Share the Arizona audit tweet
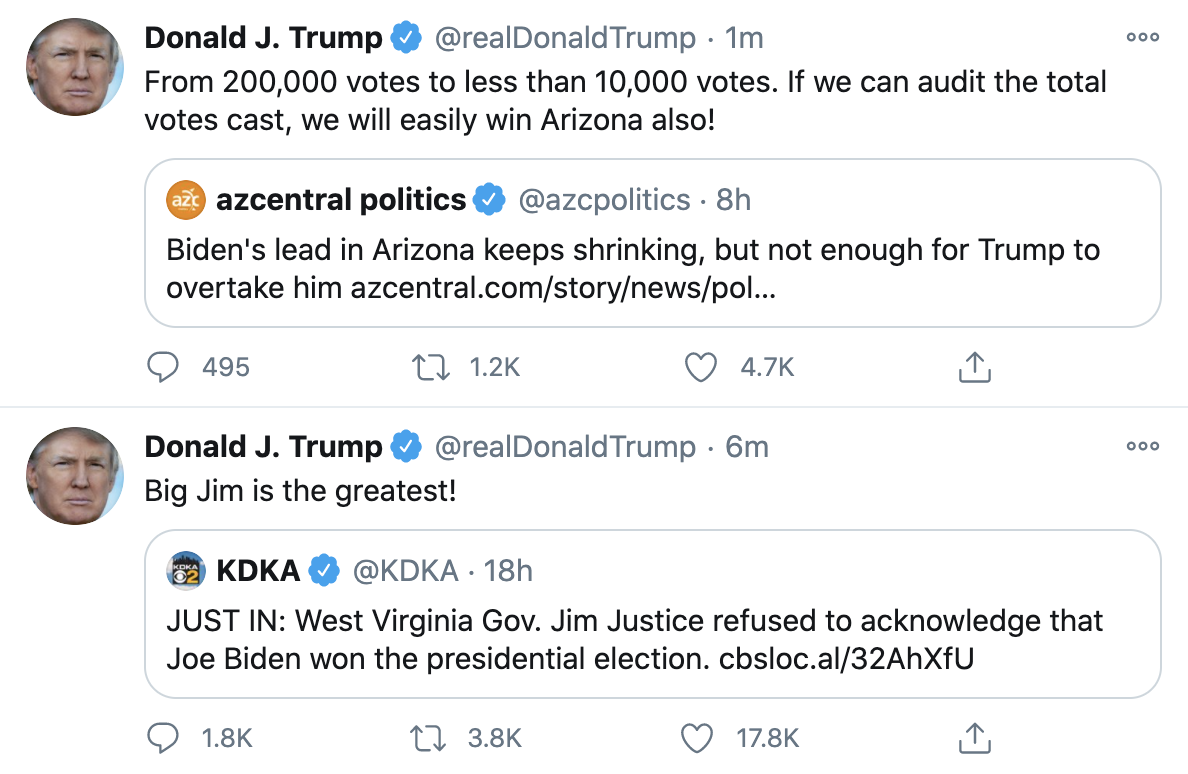Screen dimensions: 1188x774 click(974, 367)
